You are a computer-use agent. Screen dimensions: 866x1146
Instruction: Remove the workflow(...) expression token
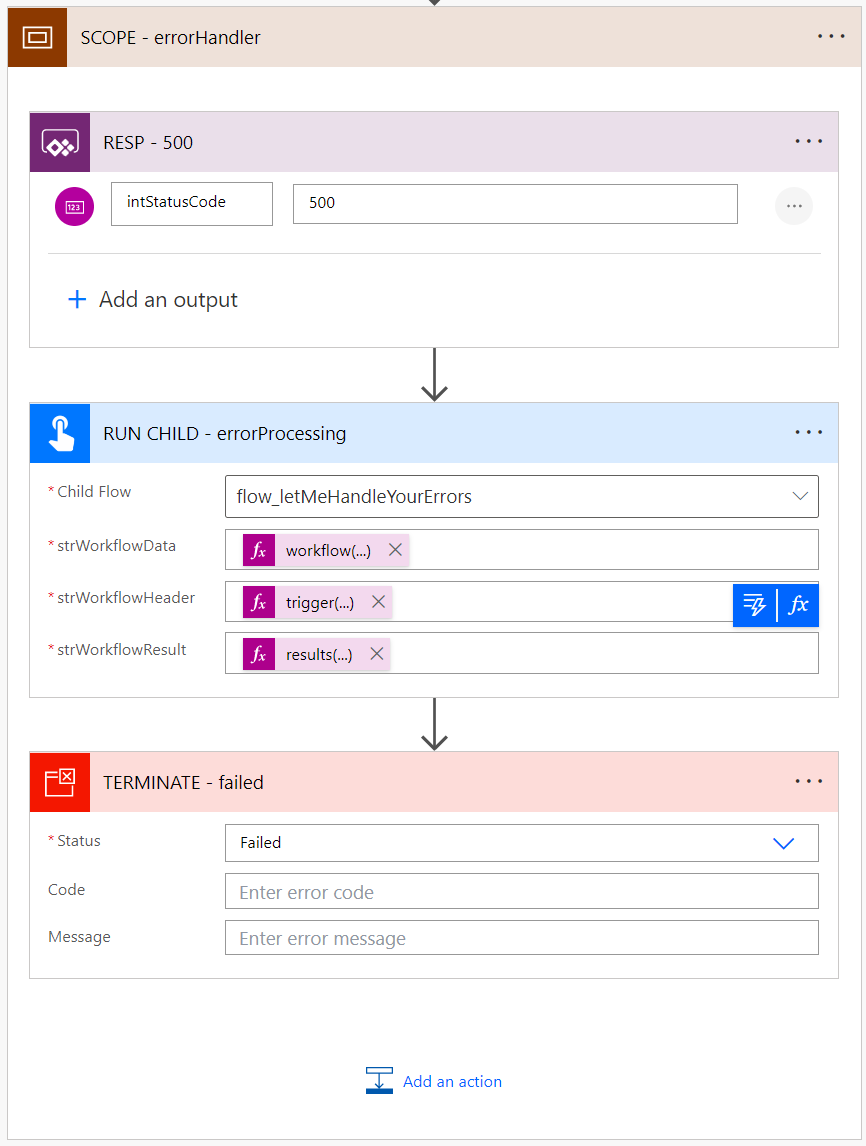(395, 550)
